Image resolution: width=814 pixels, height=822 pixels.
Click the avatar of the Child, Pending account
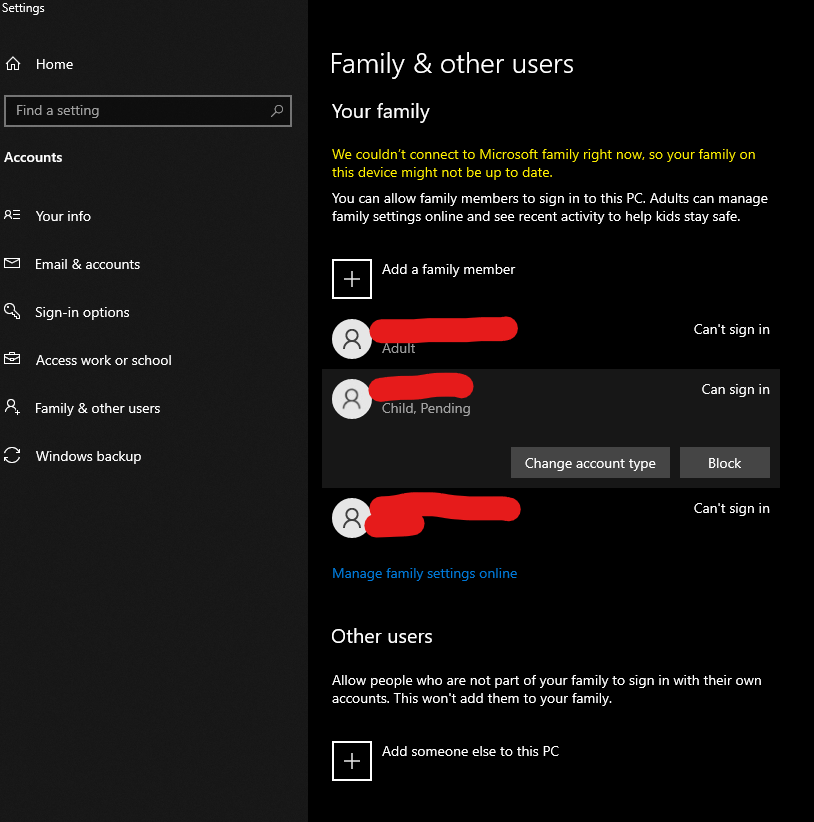[x=352, y=399]
